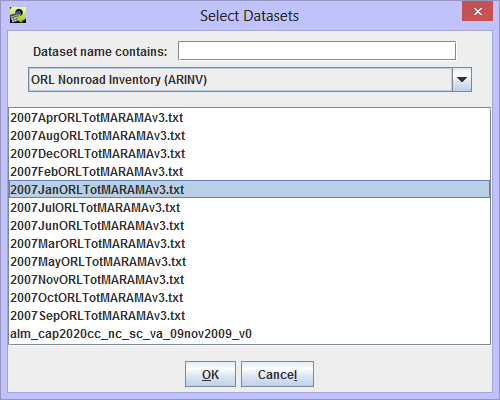Confirm selection with OK button
Viewport: 500px width, 400px height.
click(210, 374)
